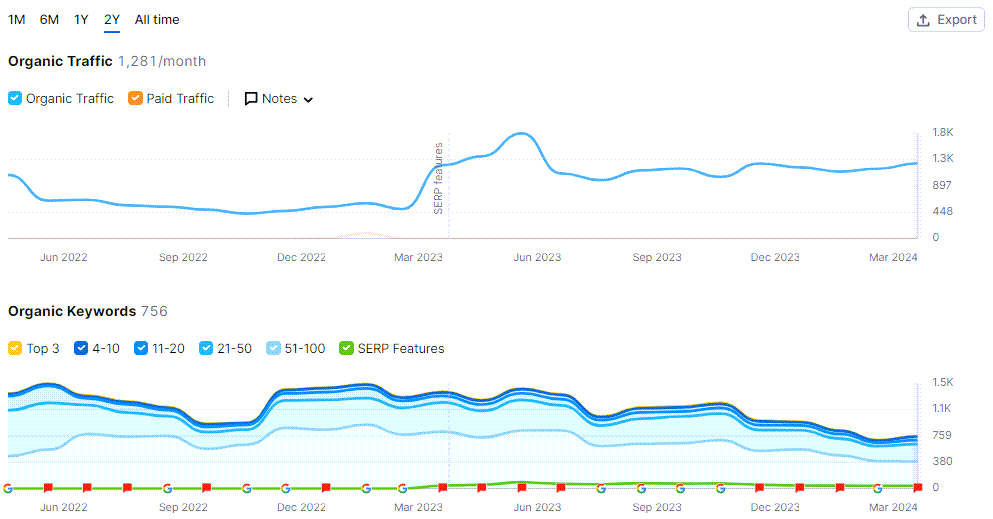Select the Google icon nearest the Sep 2022 label
Screen dimensions: 993x519
pos(166,488)
